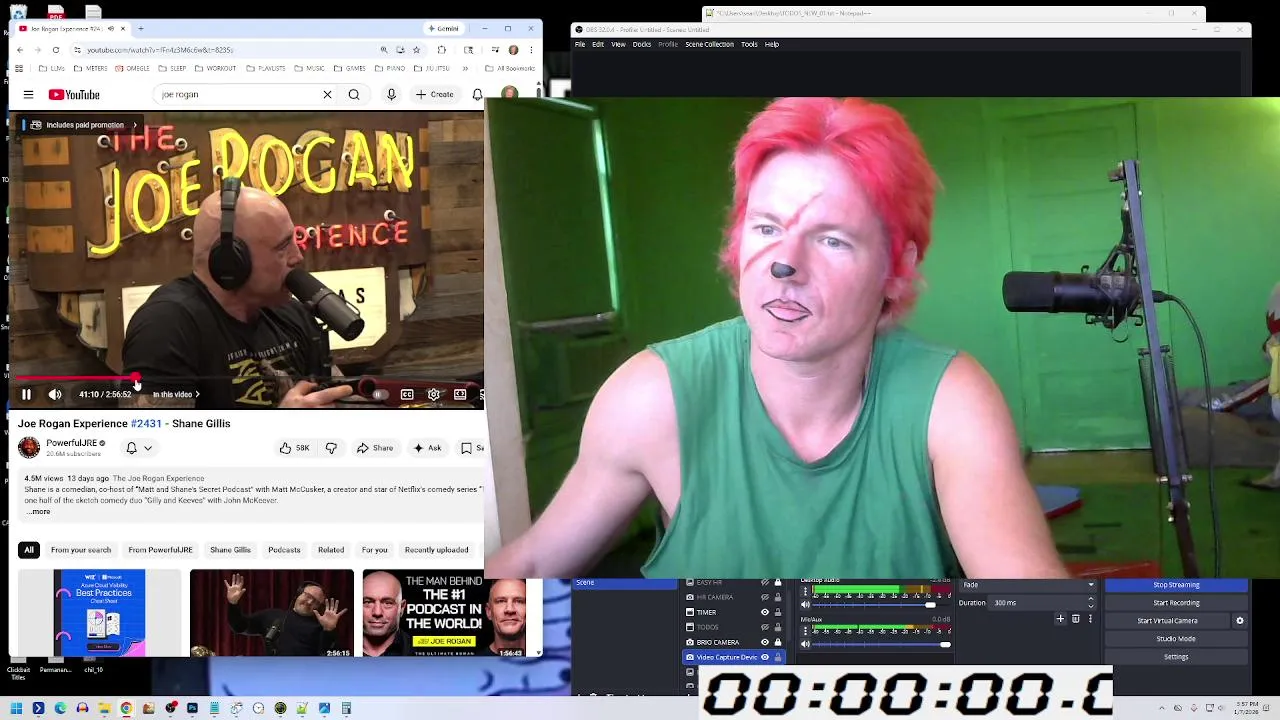This screenshot has width=1280, height=720.
Task: Hide the TIMER source in OBS
Action: (x=765, y=612)
